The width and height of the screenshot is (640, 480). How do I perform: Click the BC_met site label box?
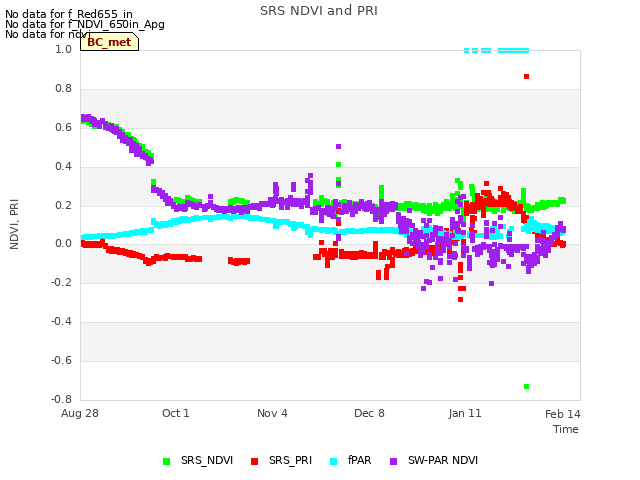[109, 42]
